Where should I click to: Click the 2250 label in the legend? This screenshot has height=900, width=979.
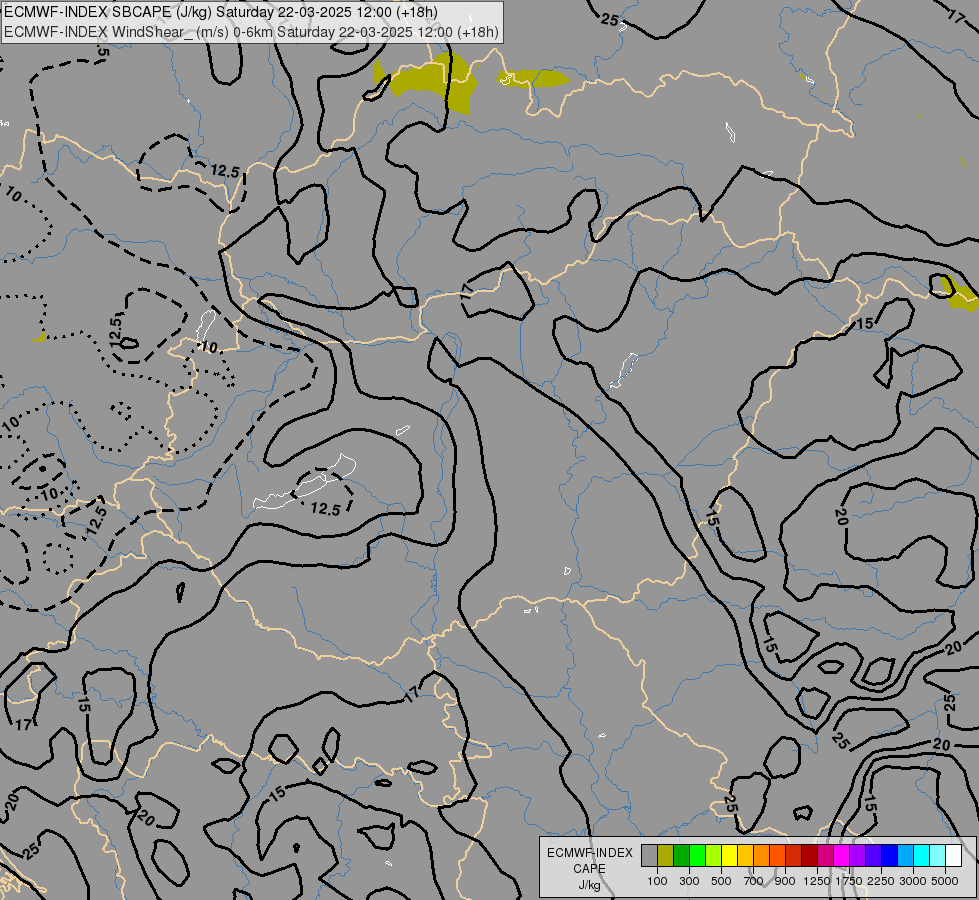point(881,881)
